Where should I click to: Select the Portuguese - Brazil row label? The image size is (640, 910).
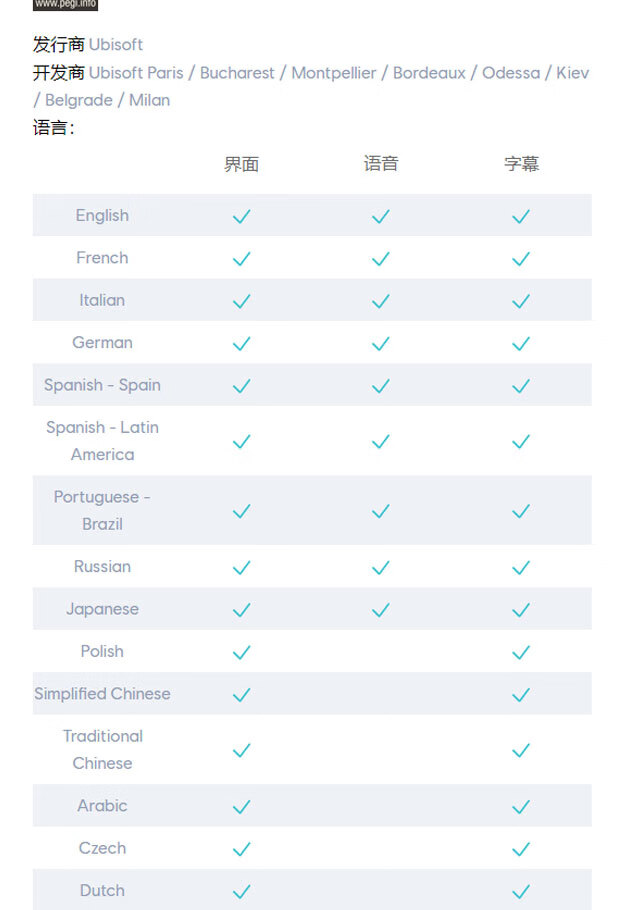click(102, 510)
